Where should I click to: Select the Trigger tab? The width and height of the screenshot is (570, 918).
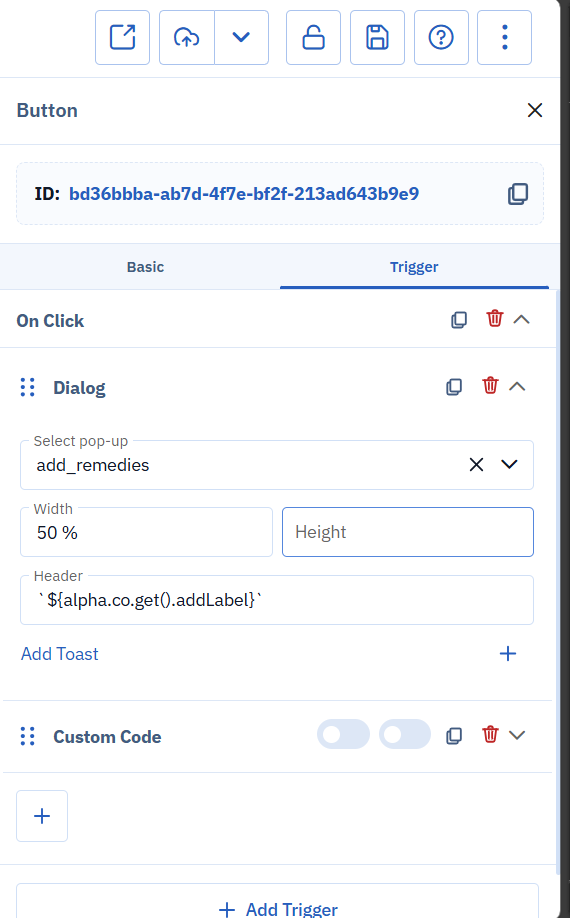tap(414, 267)
